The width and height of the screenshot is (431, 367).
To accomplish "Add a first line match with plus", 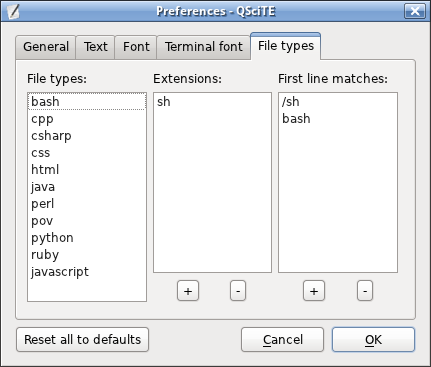I will [x=314, y=291].
